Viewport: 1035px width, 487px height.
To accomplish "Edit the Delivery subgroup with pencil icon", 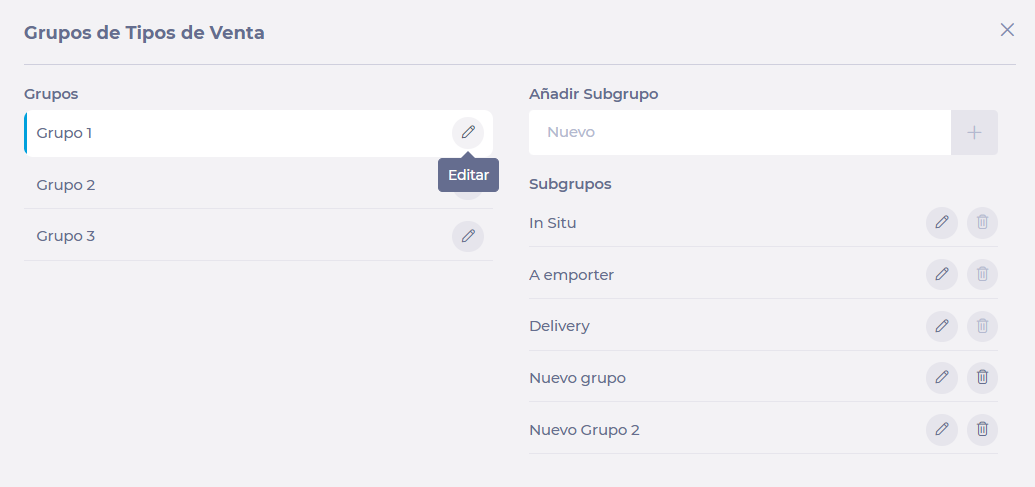I will click(x=942, y=326).
